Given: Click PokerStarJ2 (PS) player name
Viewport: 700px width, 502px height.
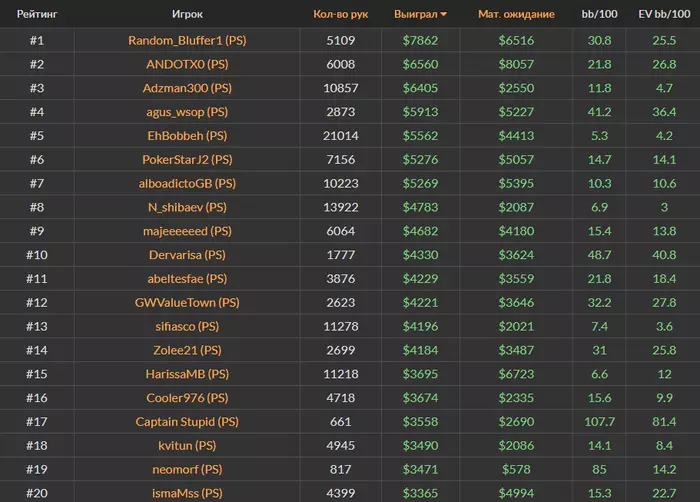Looking at the screenshot, I should point(187,159).
